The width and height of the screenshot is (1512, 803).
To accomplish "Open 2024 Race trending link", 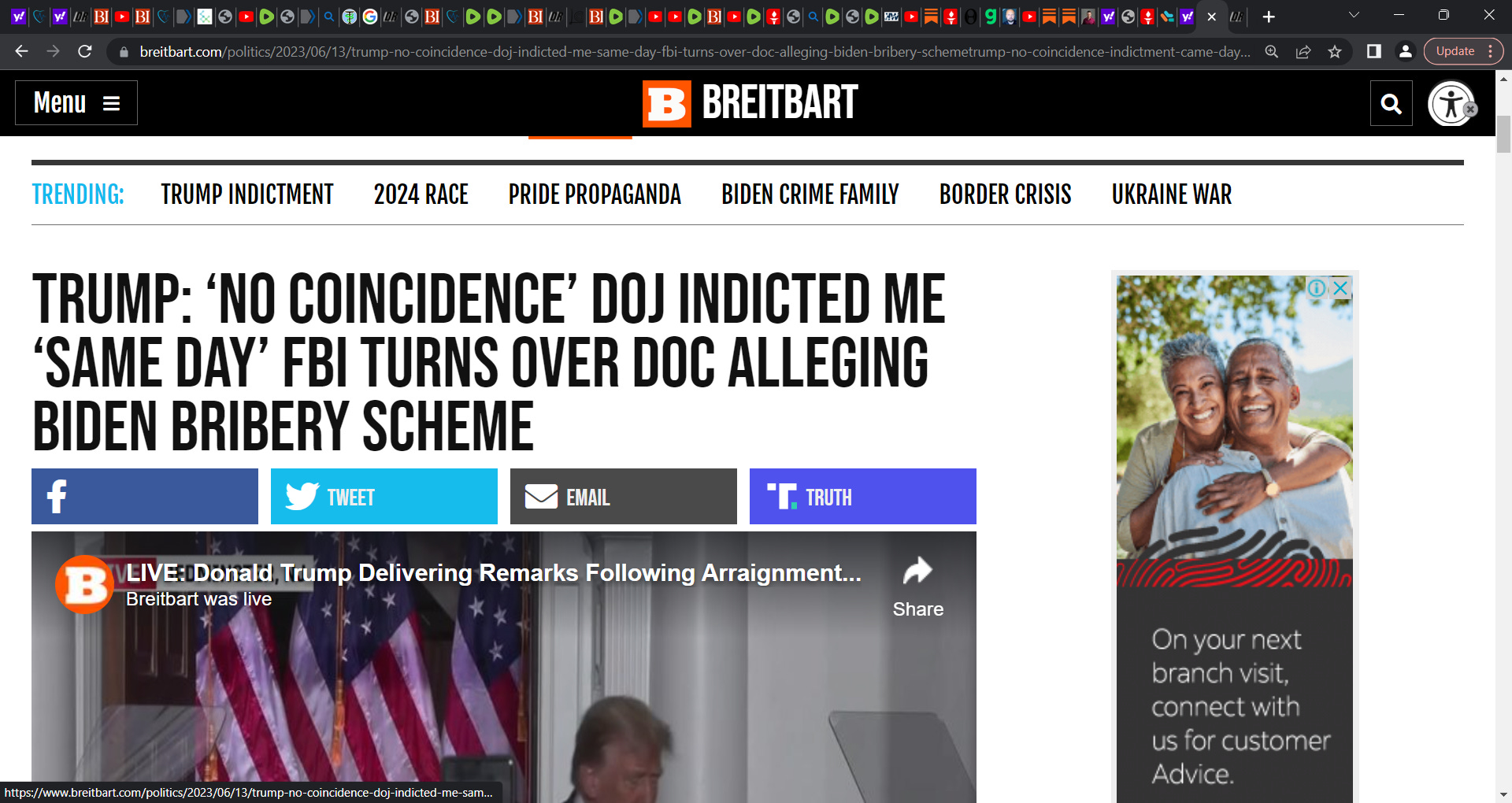I will point(421,194).
